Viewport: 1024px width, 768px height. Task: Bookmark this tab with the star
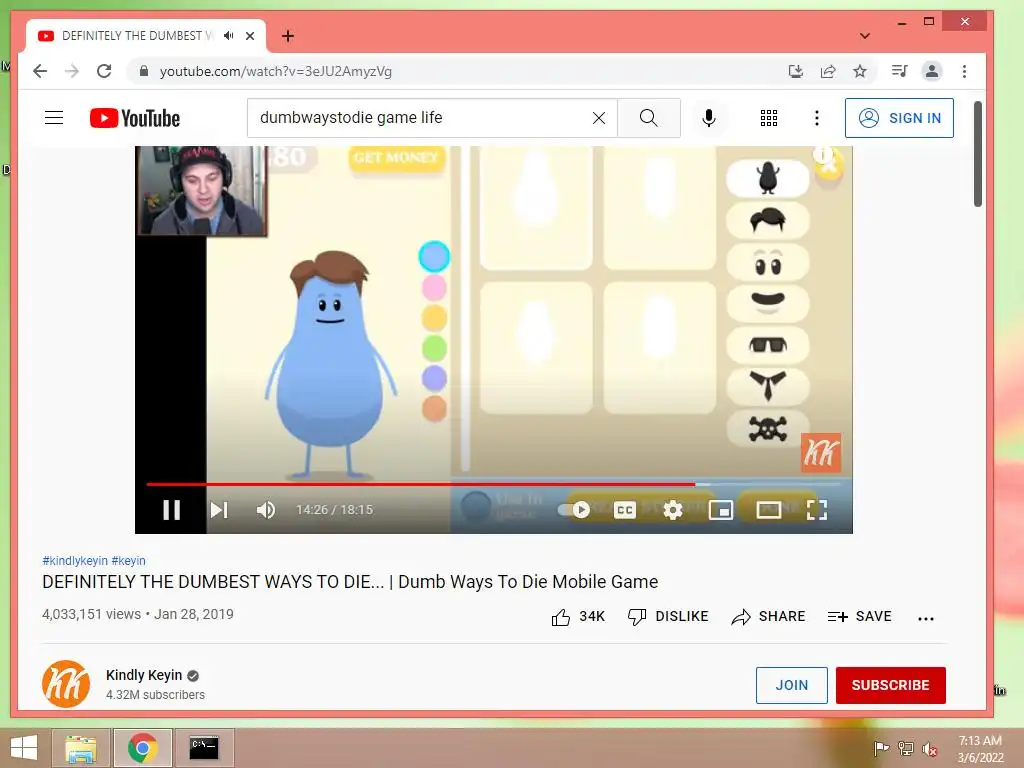(x=860, y=71)
